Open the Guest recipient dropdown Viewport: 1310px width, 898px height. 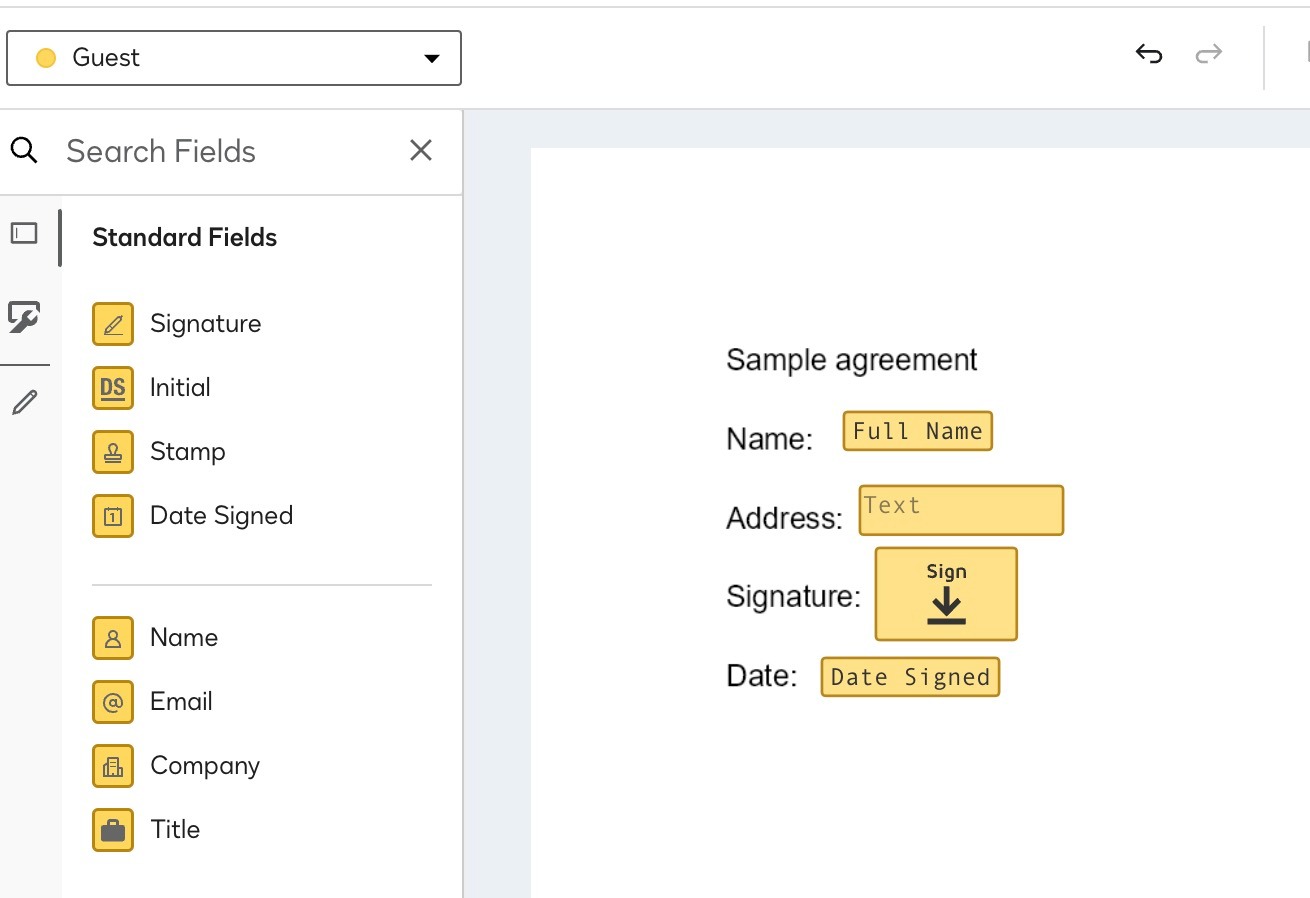[431, 58]
